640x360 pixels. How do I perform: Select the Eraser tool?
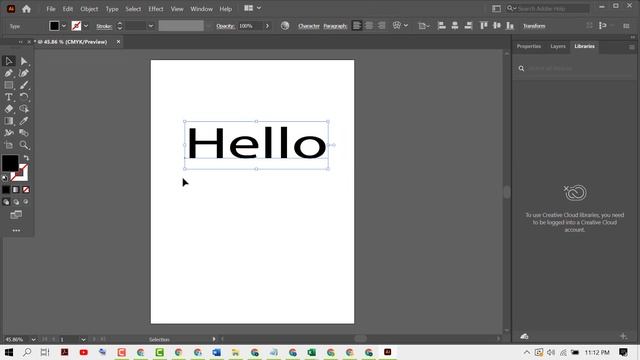pyautogui.click(x=9, y=109)
